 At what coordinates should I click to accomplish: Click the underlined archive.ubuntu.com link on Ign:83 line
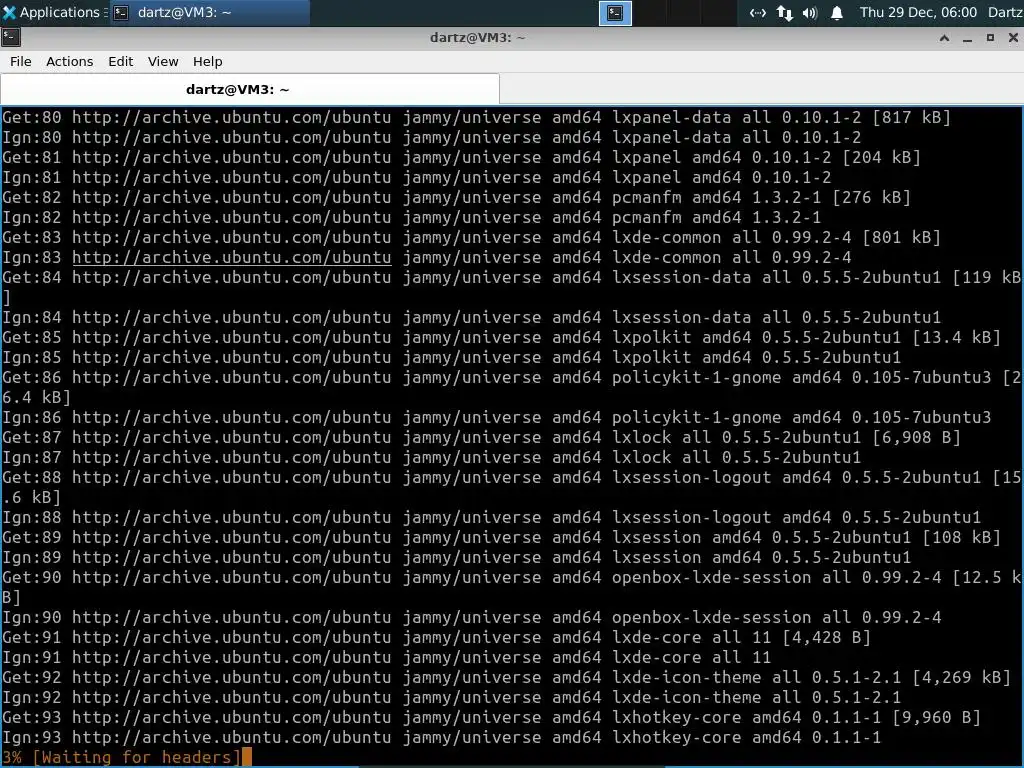coord(232,257)
